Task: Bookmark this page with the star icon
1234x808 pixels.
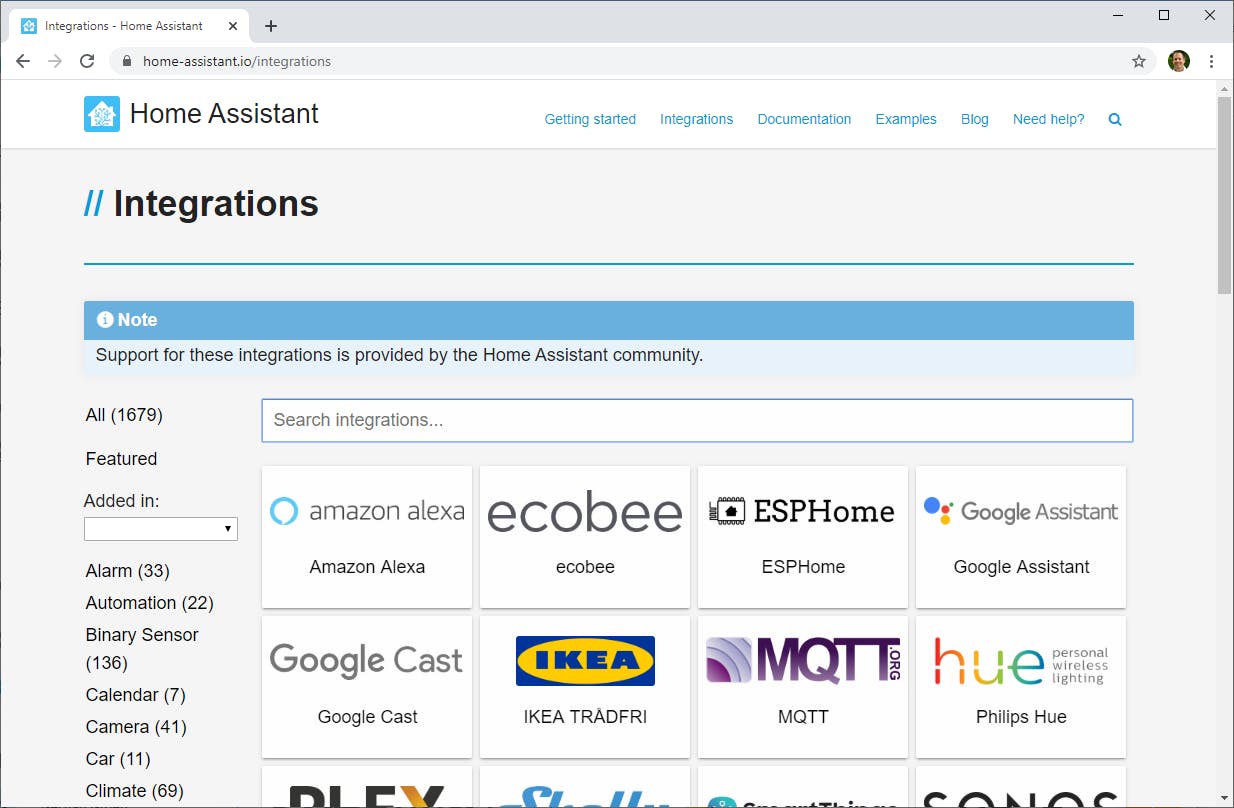Action: click(x=1139, y=61)
